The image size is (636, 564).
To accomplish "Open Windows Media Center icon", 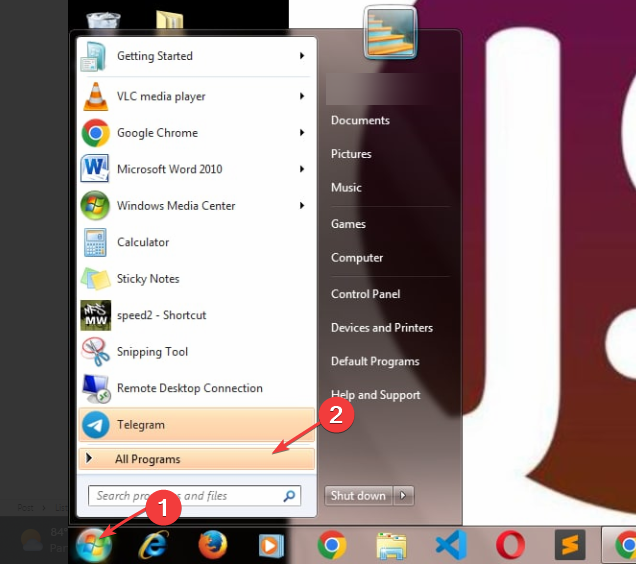I will pyautogui.click(x=95, y=205).
